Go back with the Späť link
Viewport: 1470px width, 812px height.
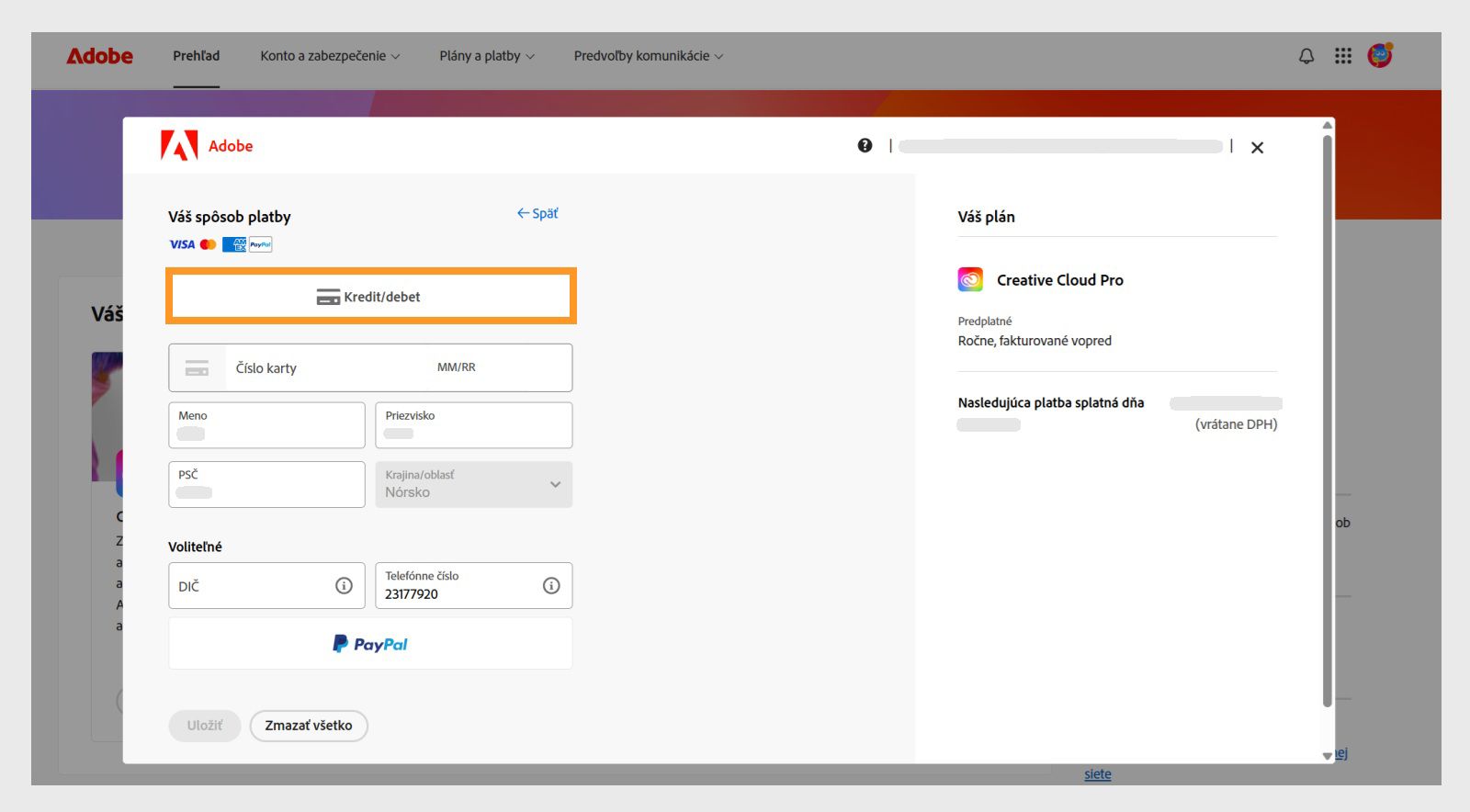coord(537,213)
